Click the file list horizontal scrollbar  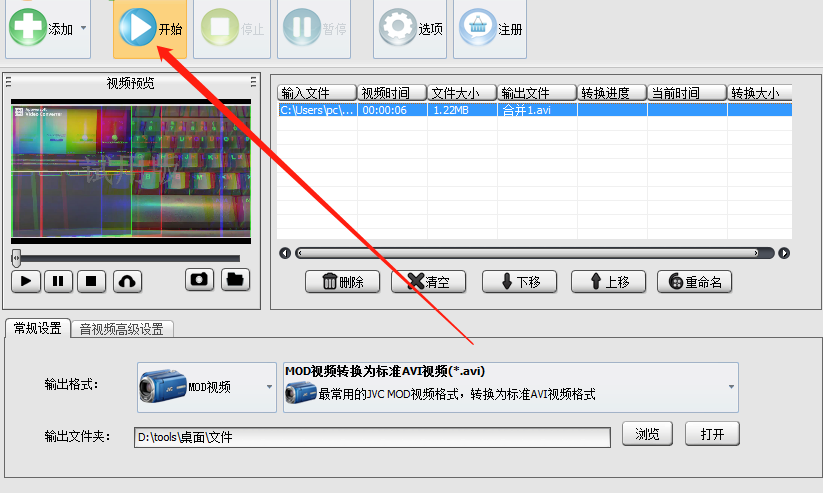click(x=534, y=253)
